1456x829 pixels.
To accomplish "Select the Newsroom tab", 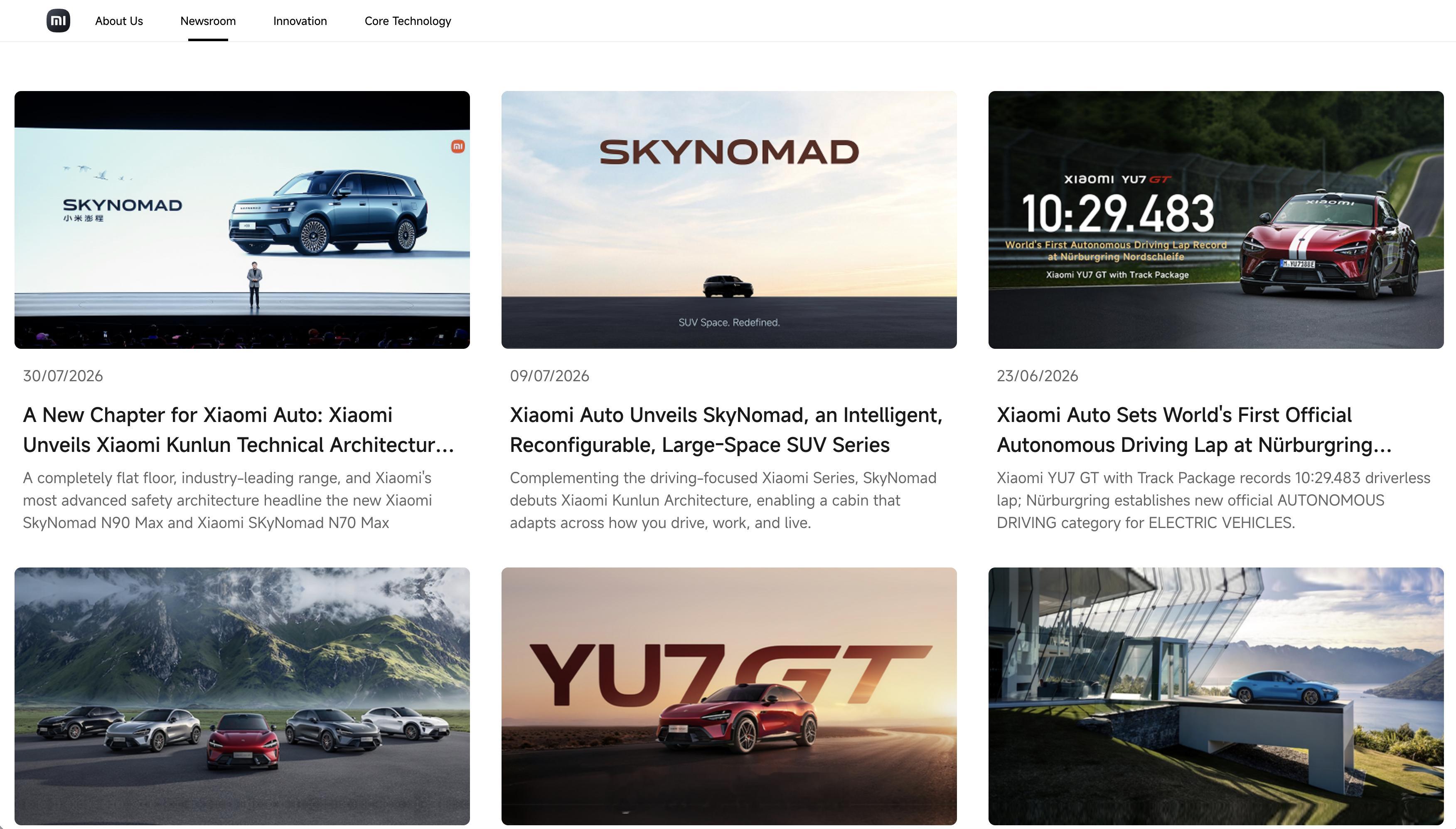I will point(208,21).
